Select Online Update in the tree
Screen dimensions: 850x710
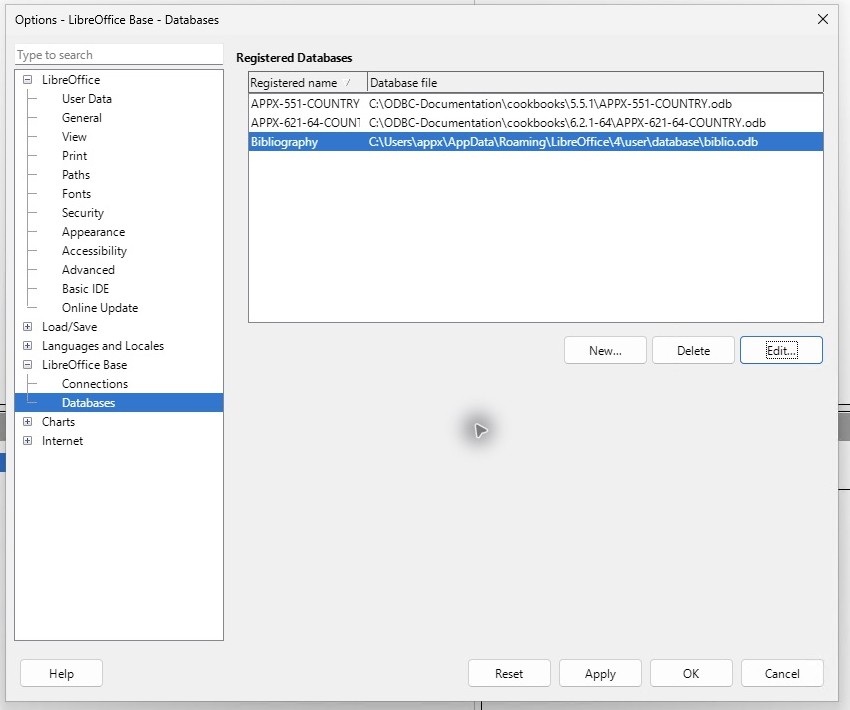(x=100, y=307)
